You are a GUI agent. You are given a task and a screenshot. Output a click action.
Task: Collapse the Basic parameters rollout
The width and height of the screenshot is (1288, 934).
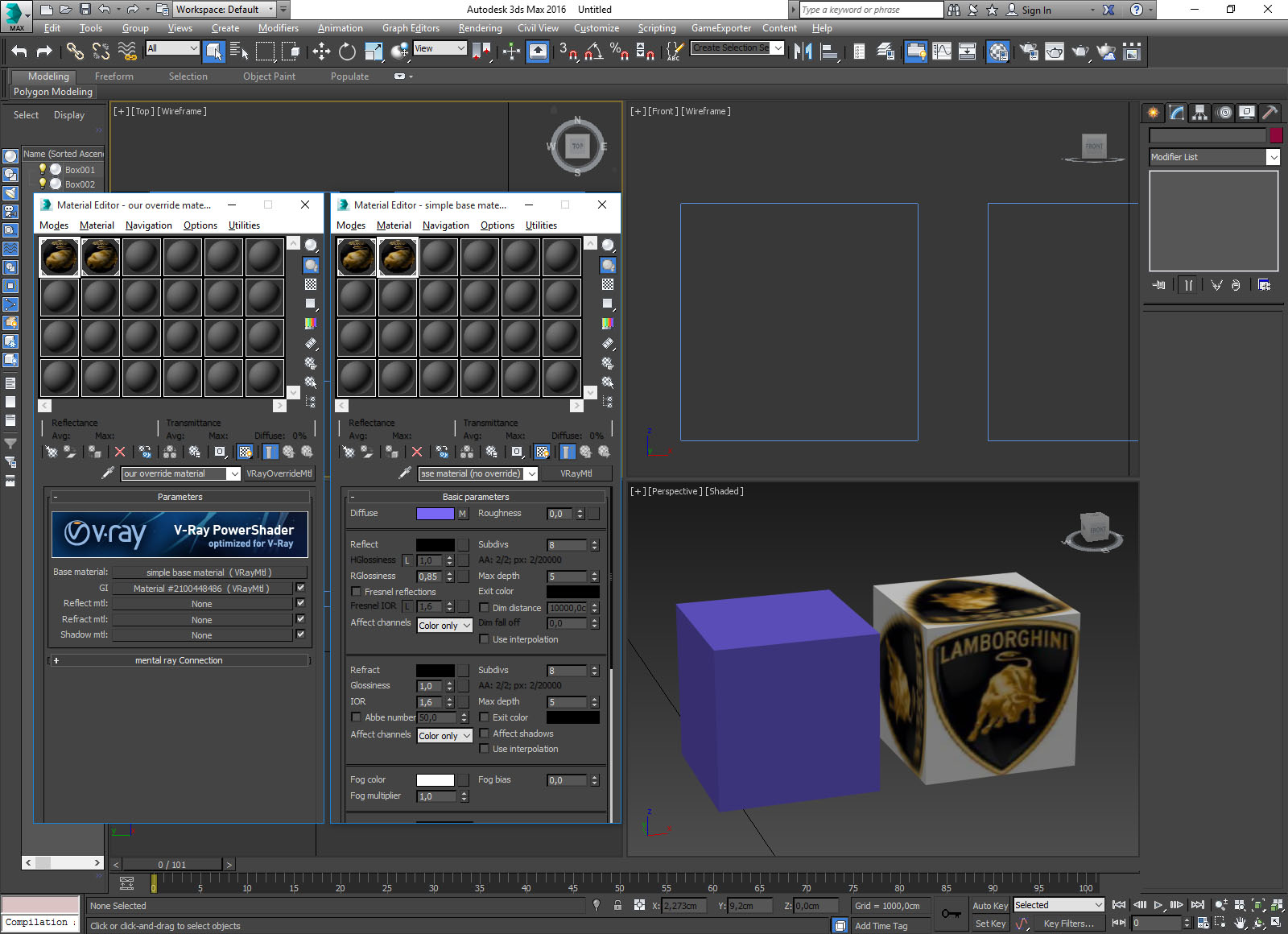point(475,497)
